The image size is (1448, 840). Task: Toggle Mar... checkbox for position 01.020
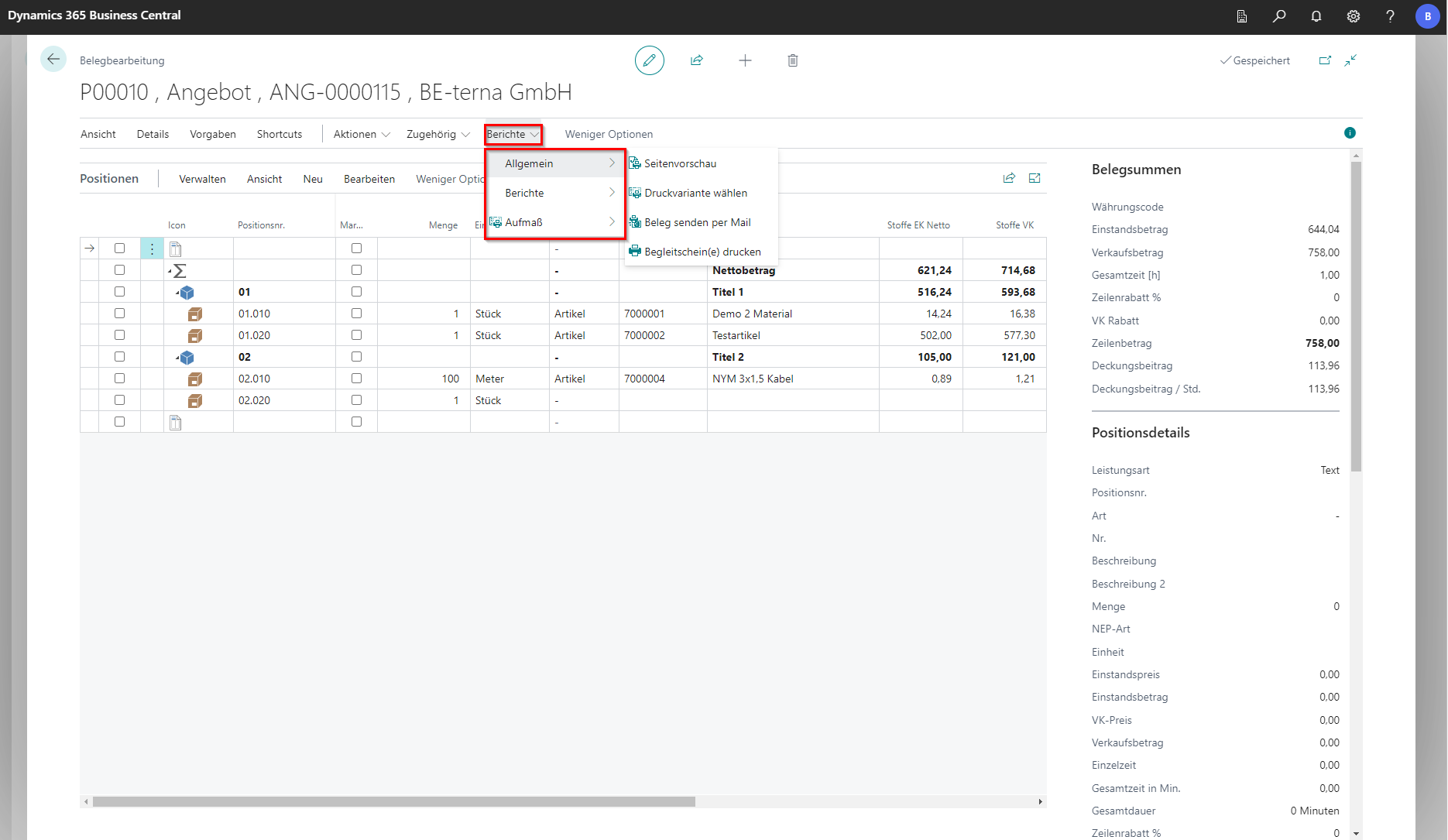click(x=356, y=335)
